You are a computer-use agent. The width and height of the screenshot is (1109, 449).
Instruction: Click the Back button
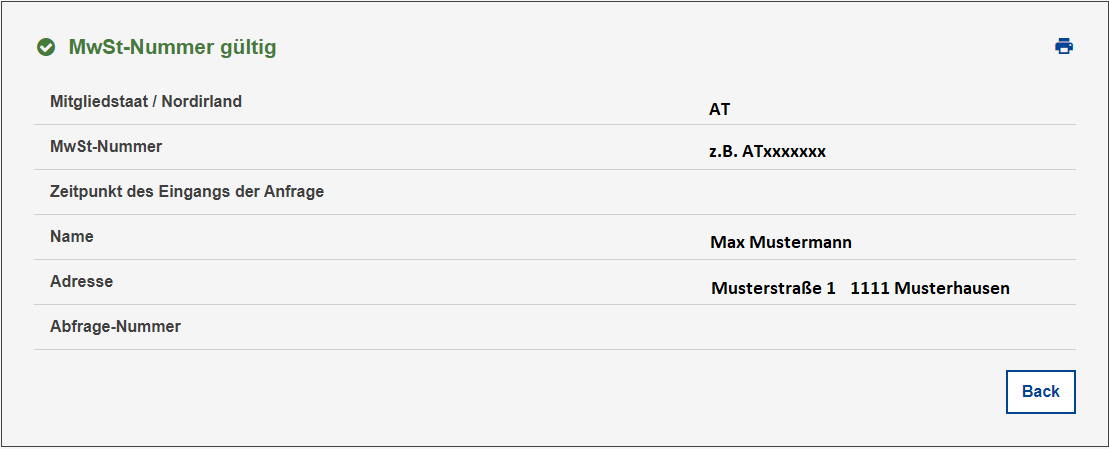click(x=1040, y=392)
